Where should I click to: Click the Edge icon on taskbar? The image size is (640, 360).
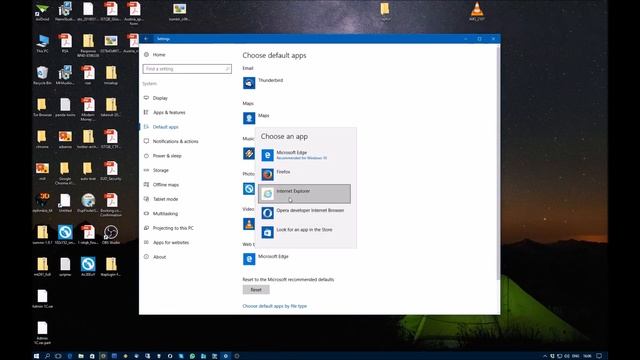69,356
